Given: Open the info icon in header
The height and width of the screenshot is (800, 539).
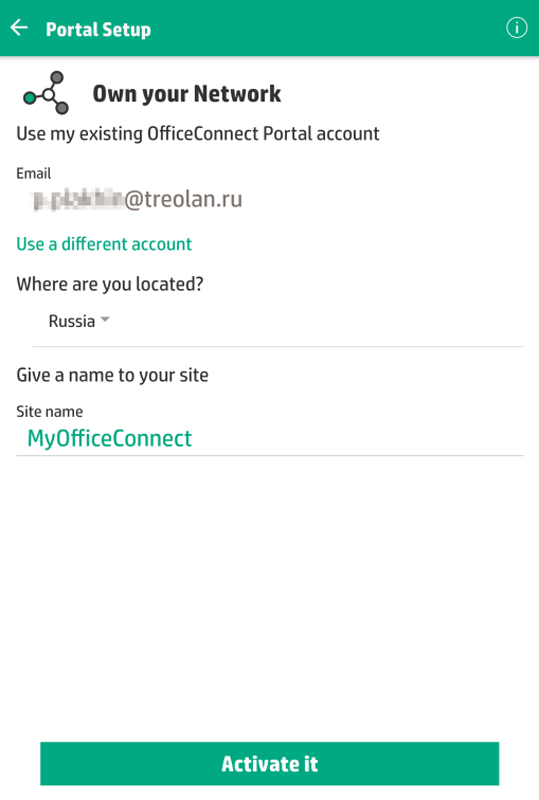Looking at the screenshot, I should 517,28.
